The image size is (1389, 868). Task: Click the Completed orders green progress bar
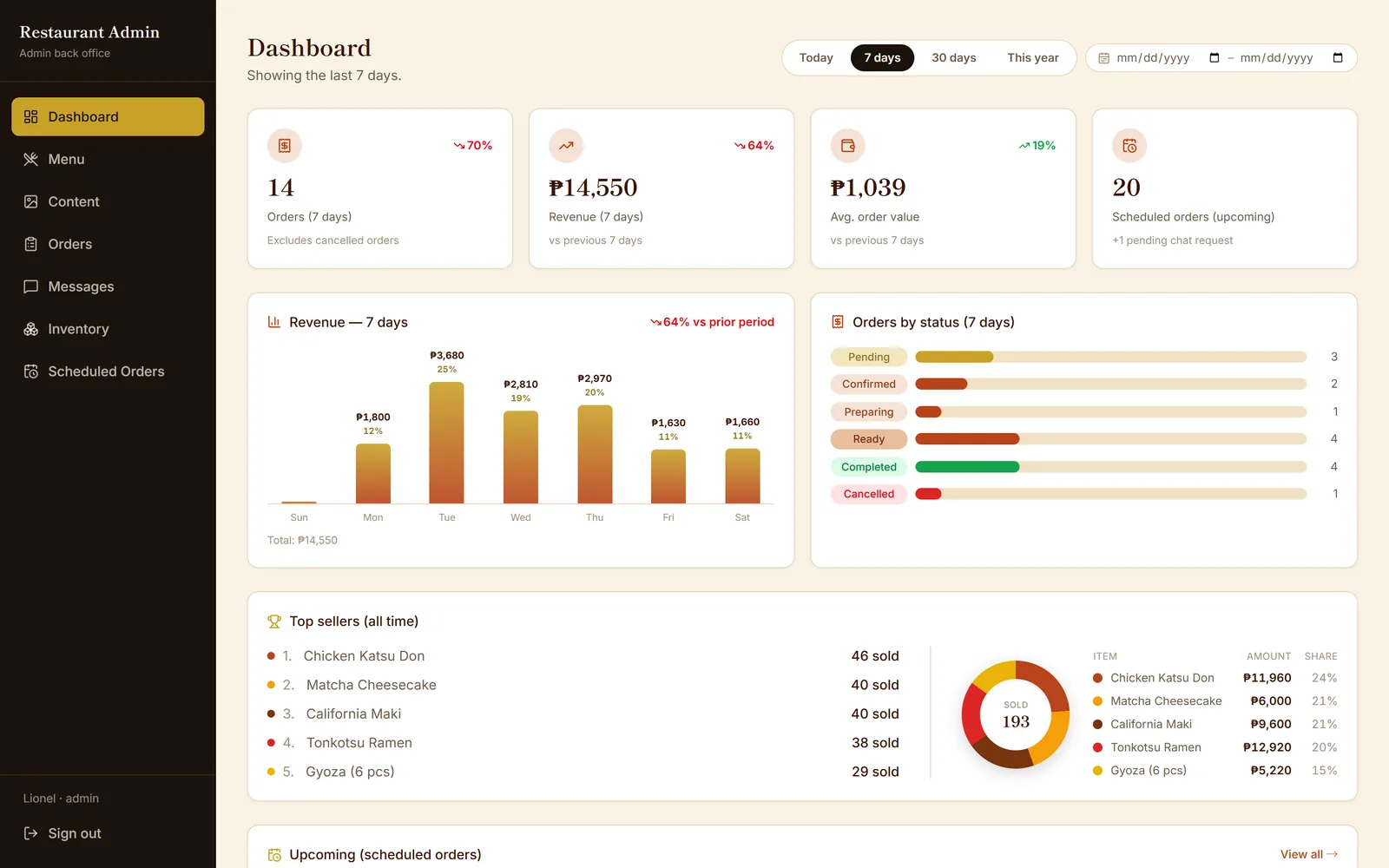click(x=1111, y=467)
